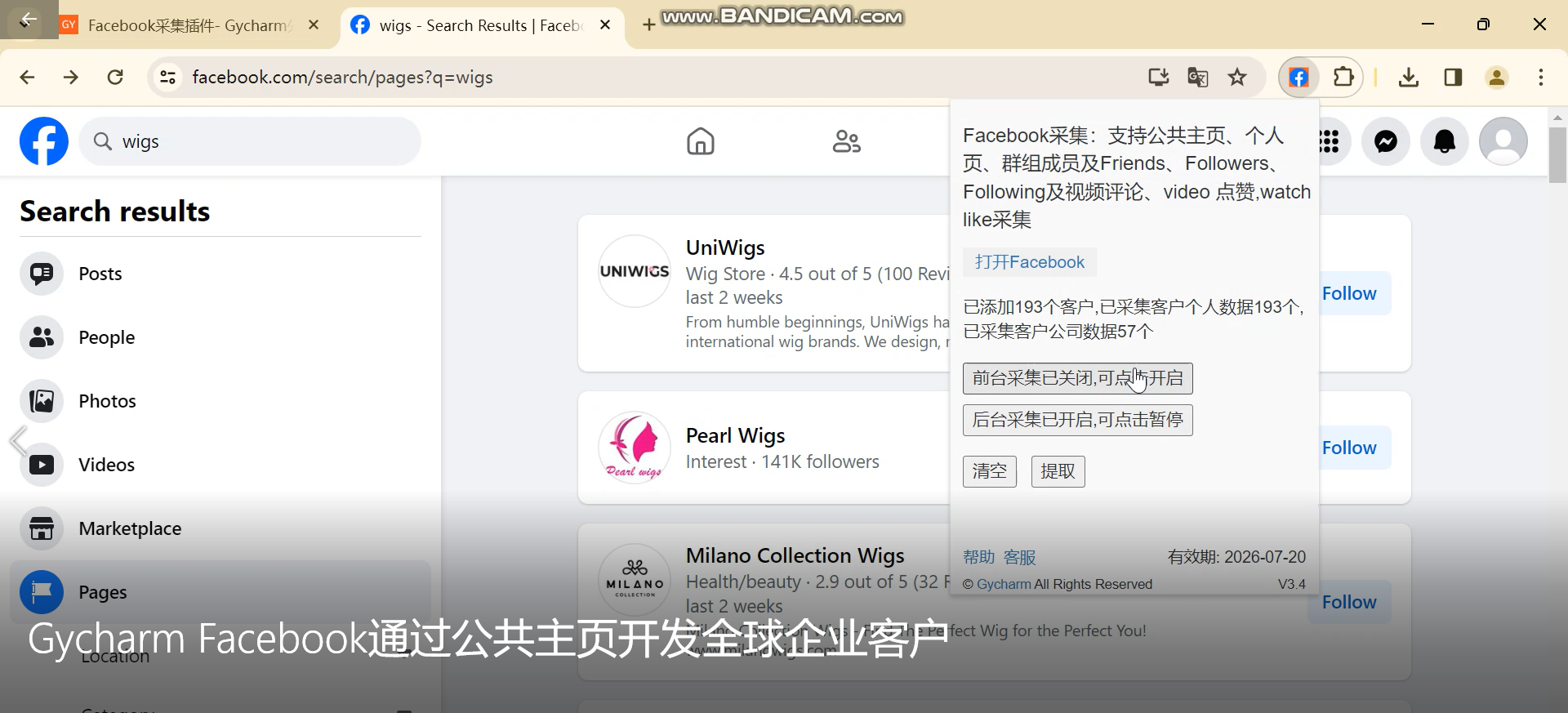1568x713 pixels.
Task: Open the Notifications bell icon
Action: [1445, 141]
